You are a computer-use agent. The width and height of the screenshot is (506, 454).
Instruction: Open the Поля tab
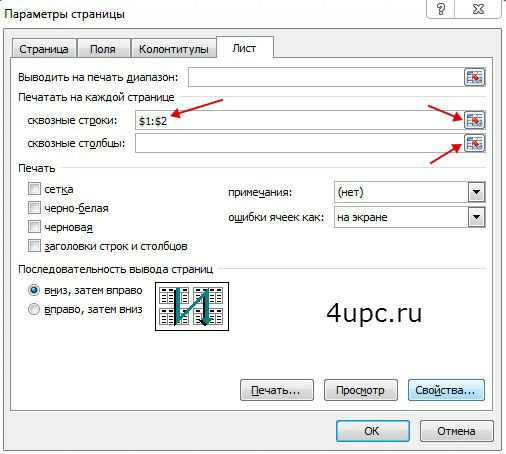pos(103,49)
